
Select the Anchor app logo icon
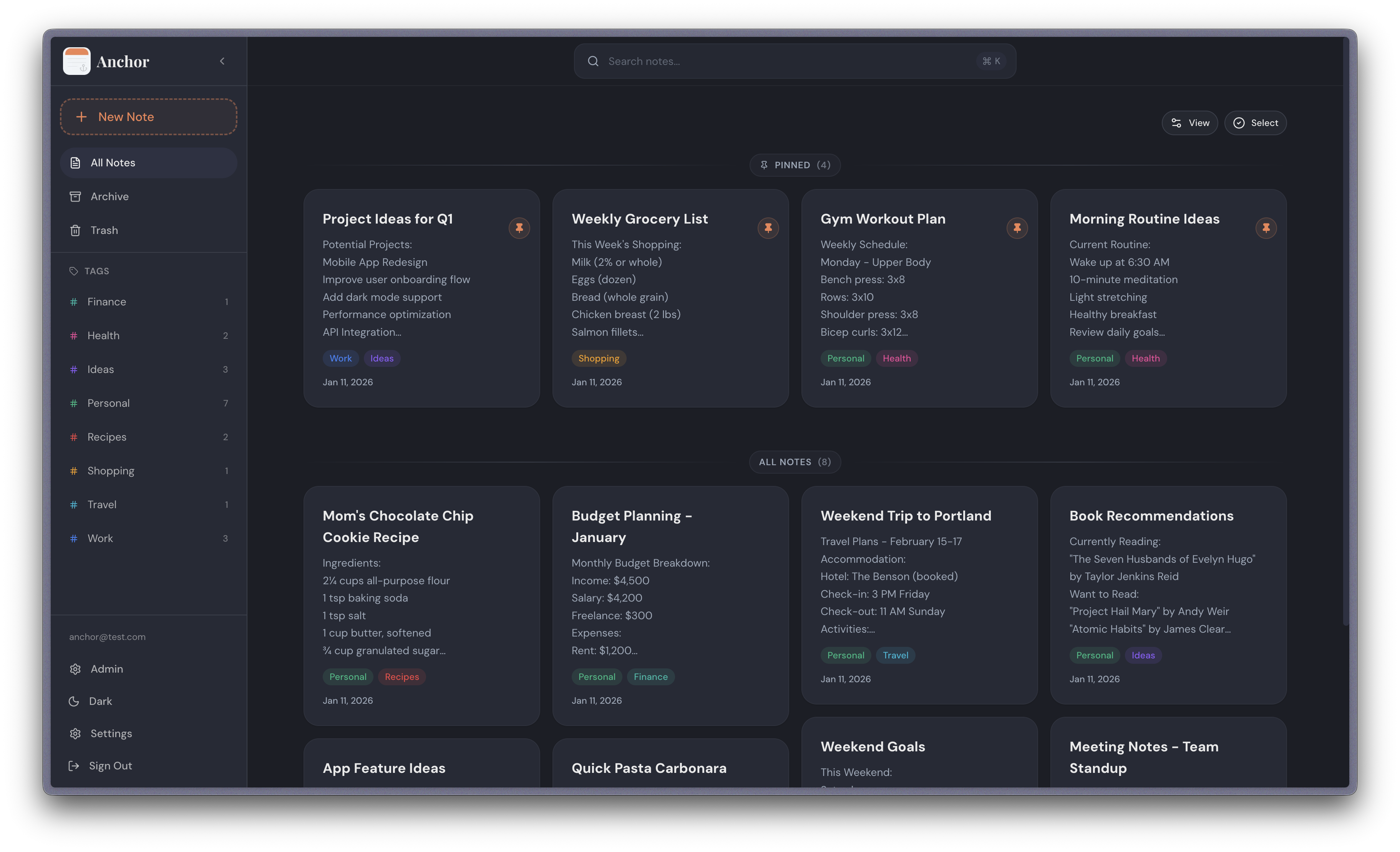coord(77,61)
